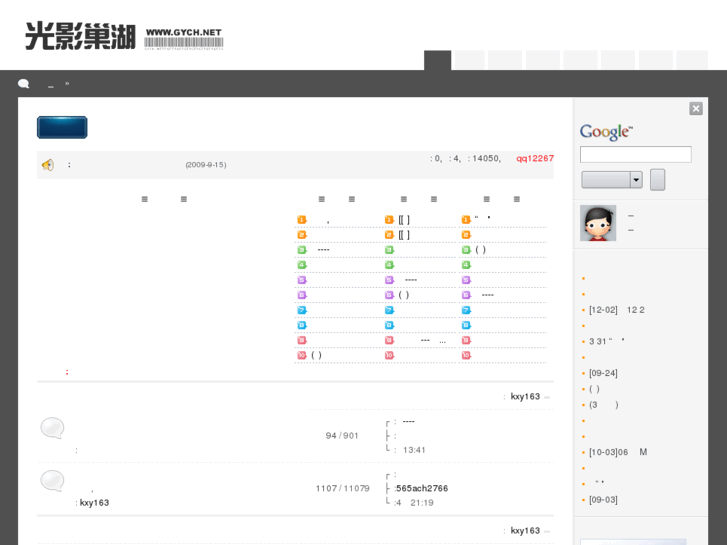Open the 565ach2766 last poster link

(x=422, y=488)
